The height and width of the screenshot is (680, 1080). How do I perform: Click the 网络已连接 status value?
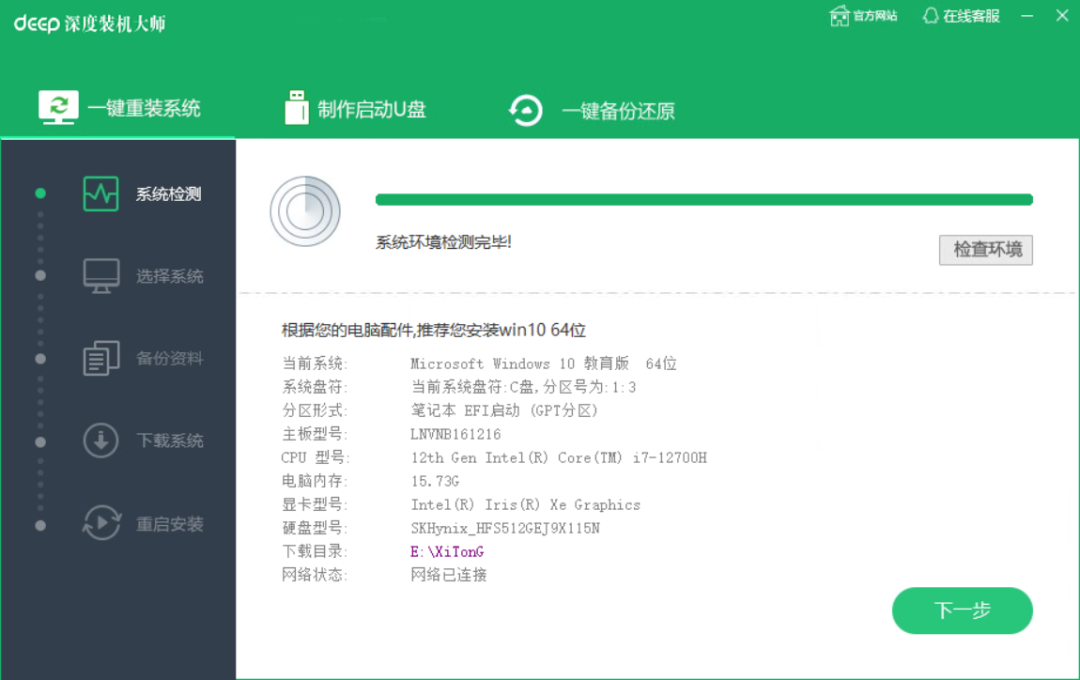(x=448, y=575)
